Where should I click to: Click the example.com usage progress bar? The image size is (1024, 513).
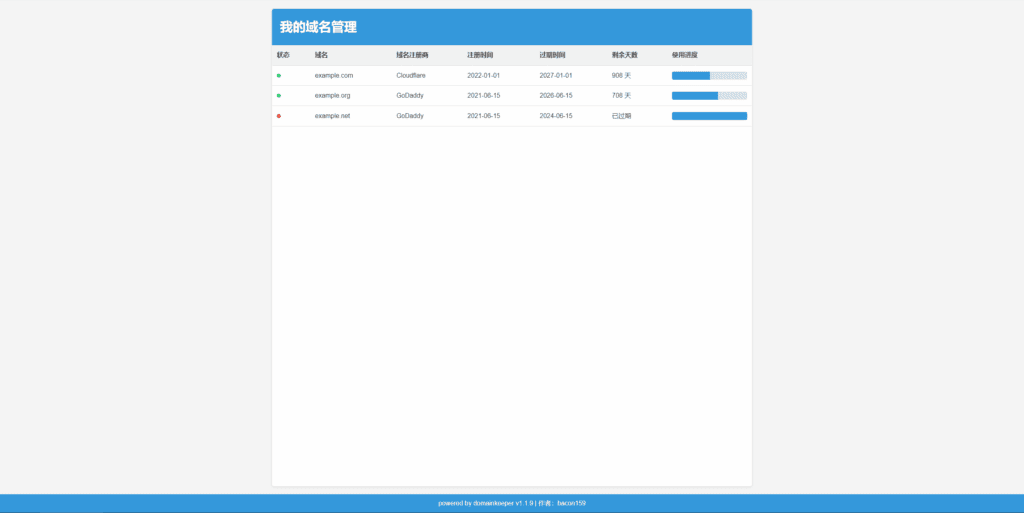pos(709,76)
